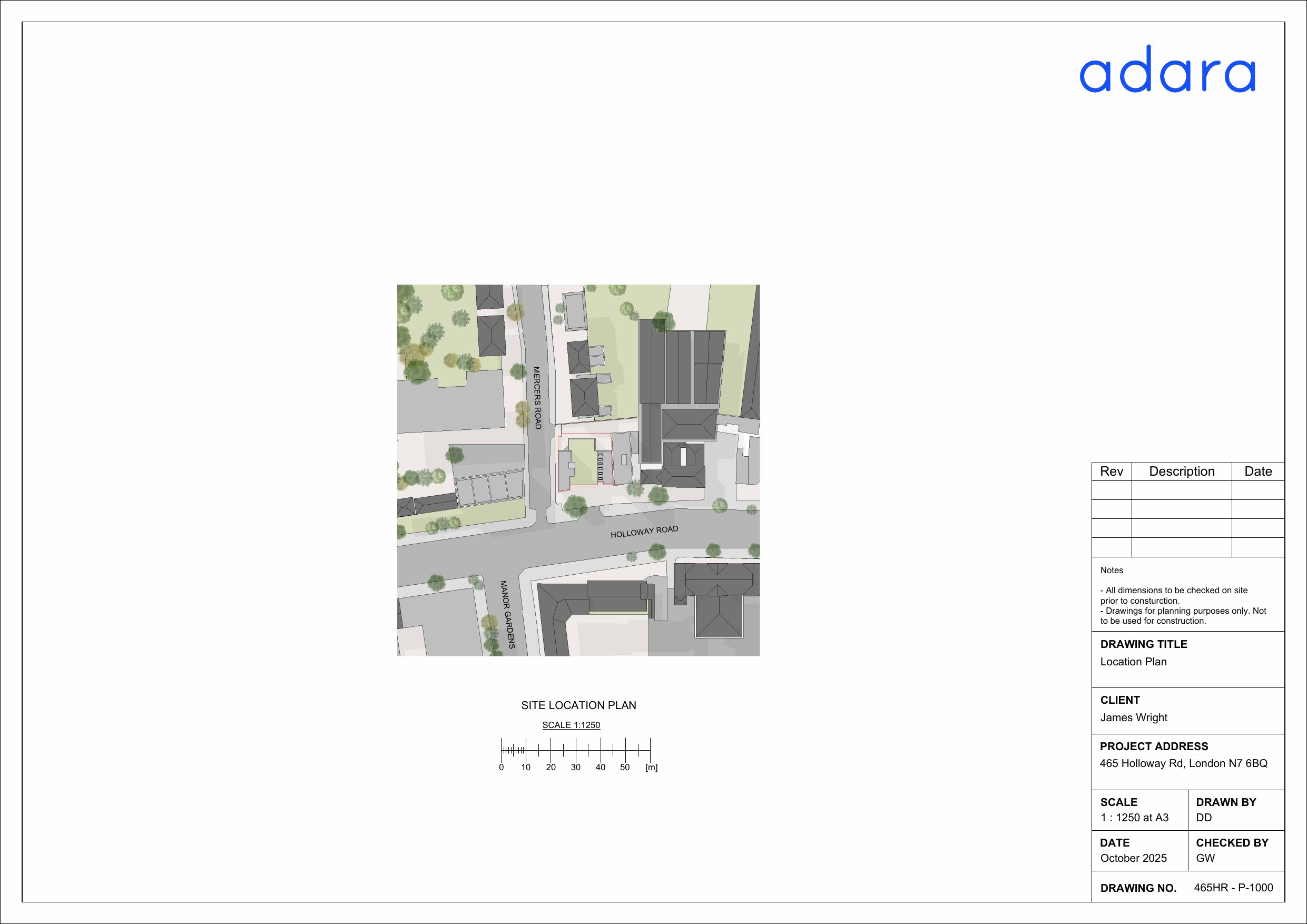Select the drawing number 465HR - P-1000
Viewport: 1307px width, 924px height.
tap(1232, 887)
